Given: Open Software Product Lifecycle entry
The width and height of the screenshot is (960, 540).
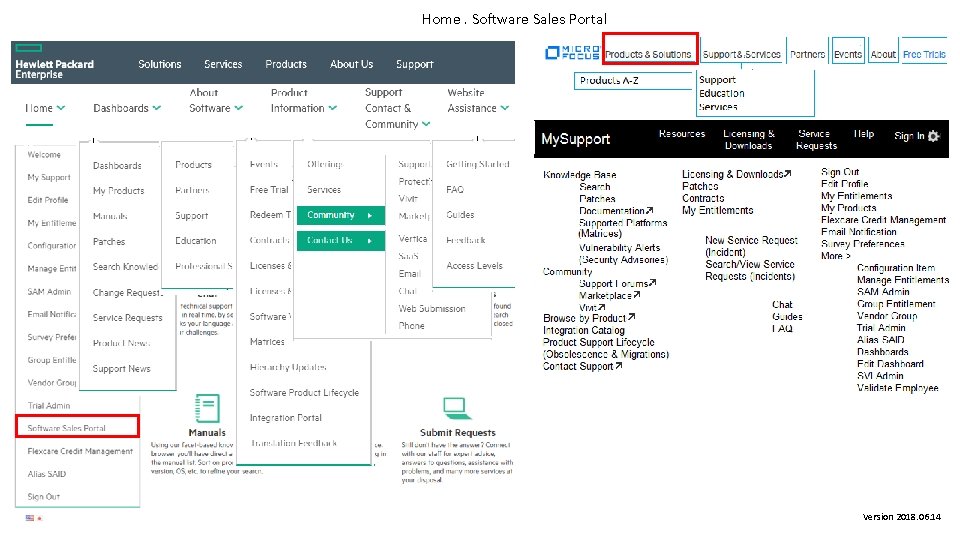Looking at the screenshot, I should point(304,392).
